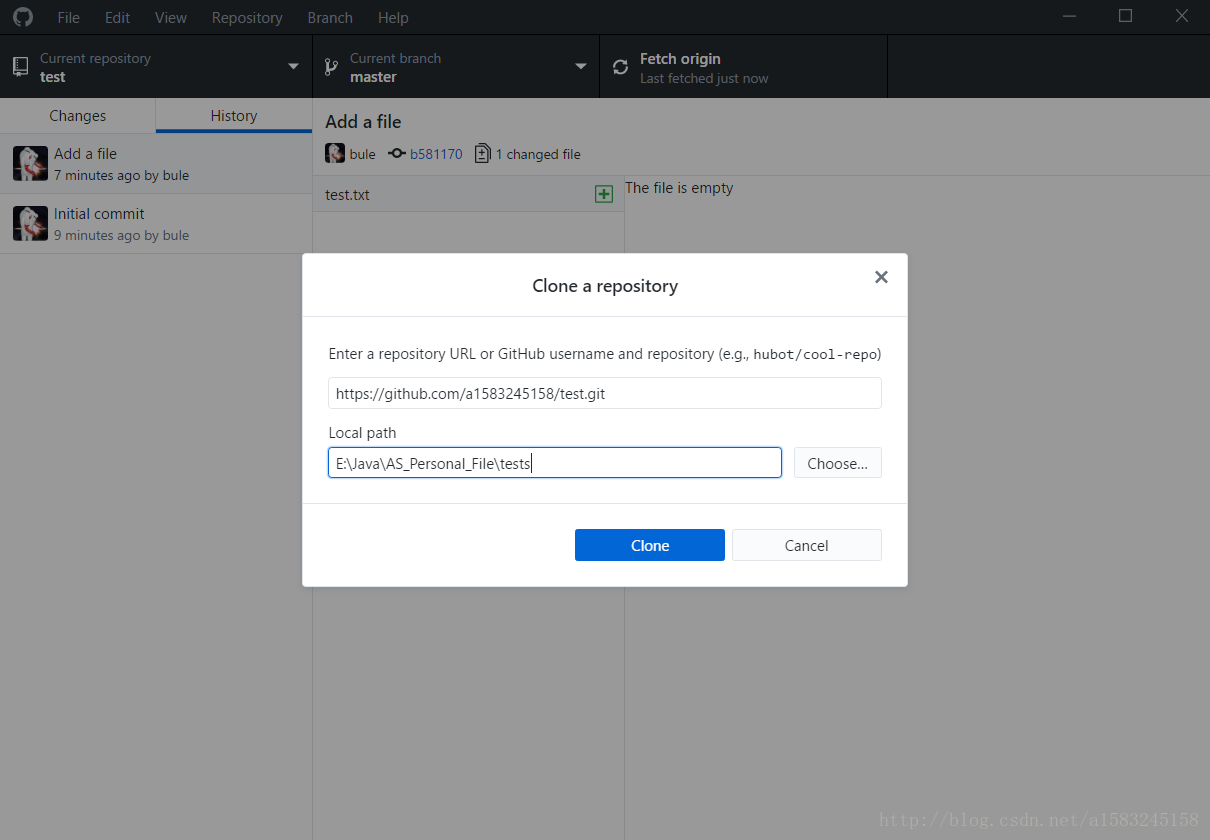The width and height of the screenshot is (1210, 840).
Task: Click the Cancel button
Action: pyautogui.click(x=807, y=545)
